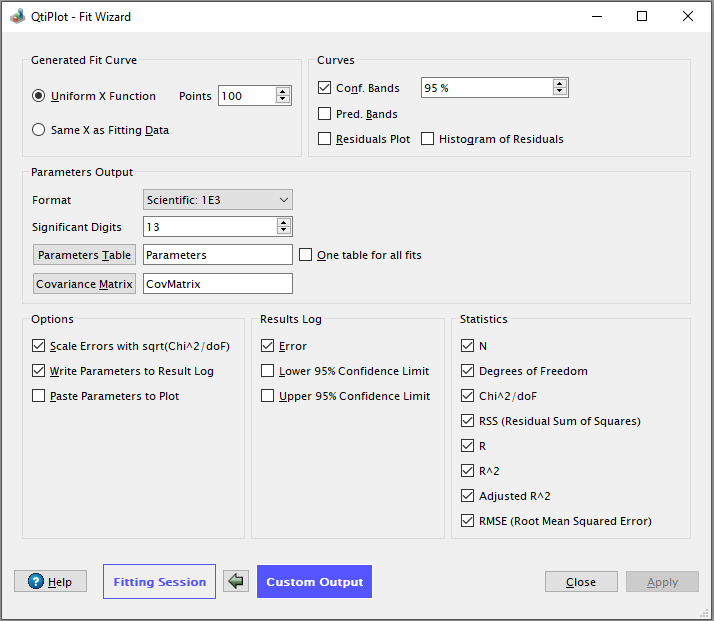714x621 pixels.
Task: Click the QtiPlot app icon in title bar
Action: (x=17, y=16)
